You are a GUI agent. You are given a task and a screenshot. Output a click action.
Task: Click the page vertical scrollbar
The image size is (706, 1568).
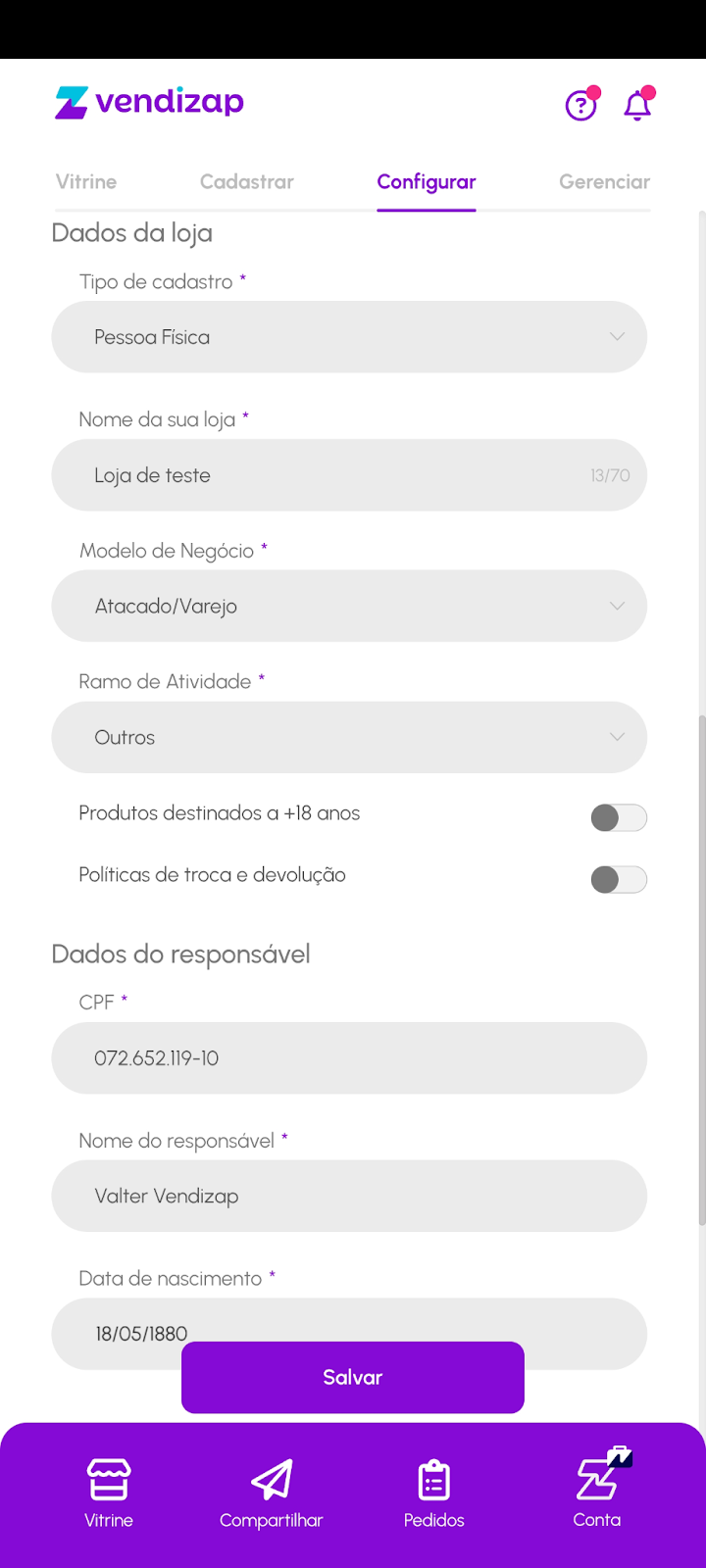coord(701,970)
